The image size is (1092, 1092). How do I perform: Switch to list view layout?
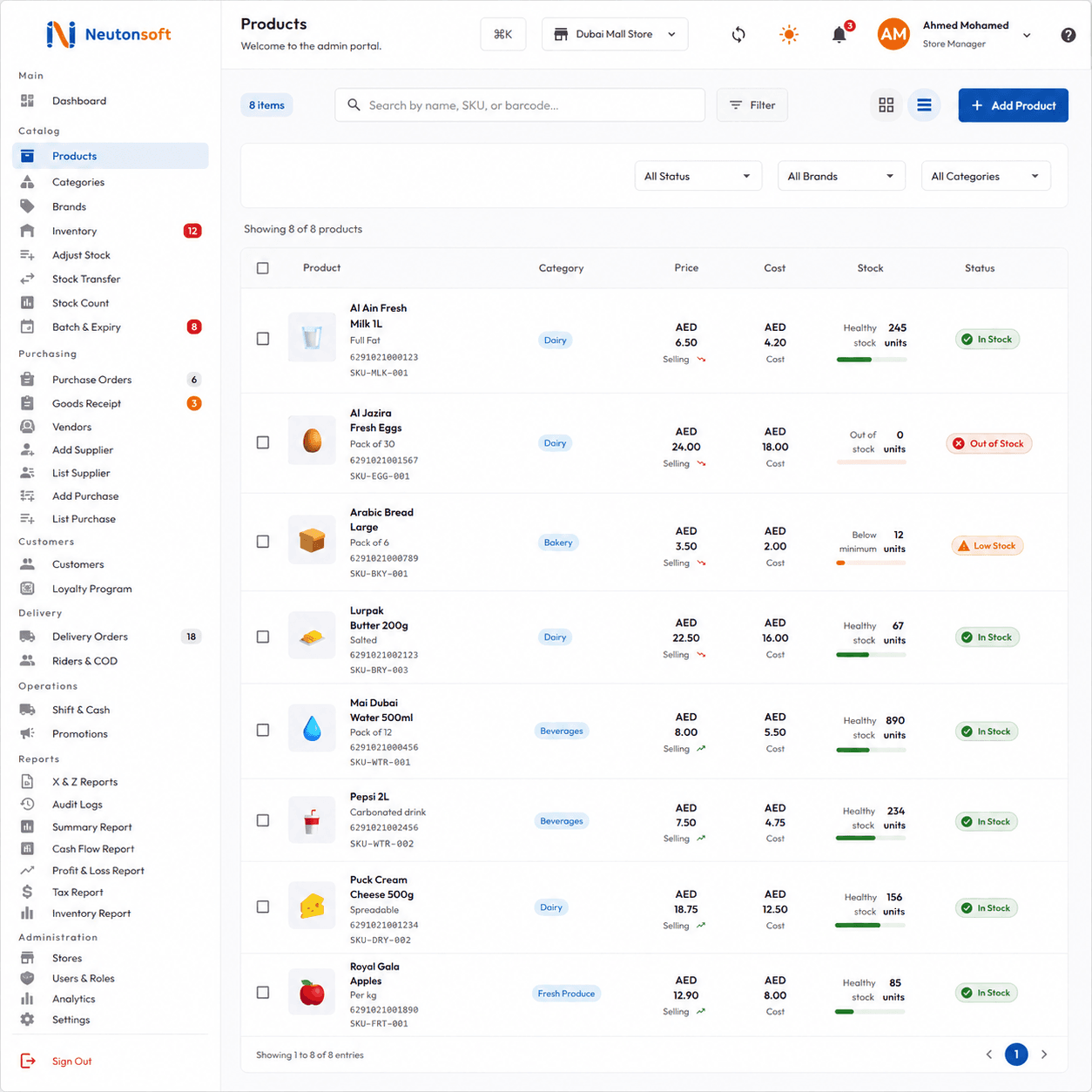click(x=924, y=105)
